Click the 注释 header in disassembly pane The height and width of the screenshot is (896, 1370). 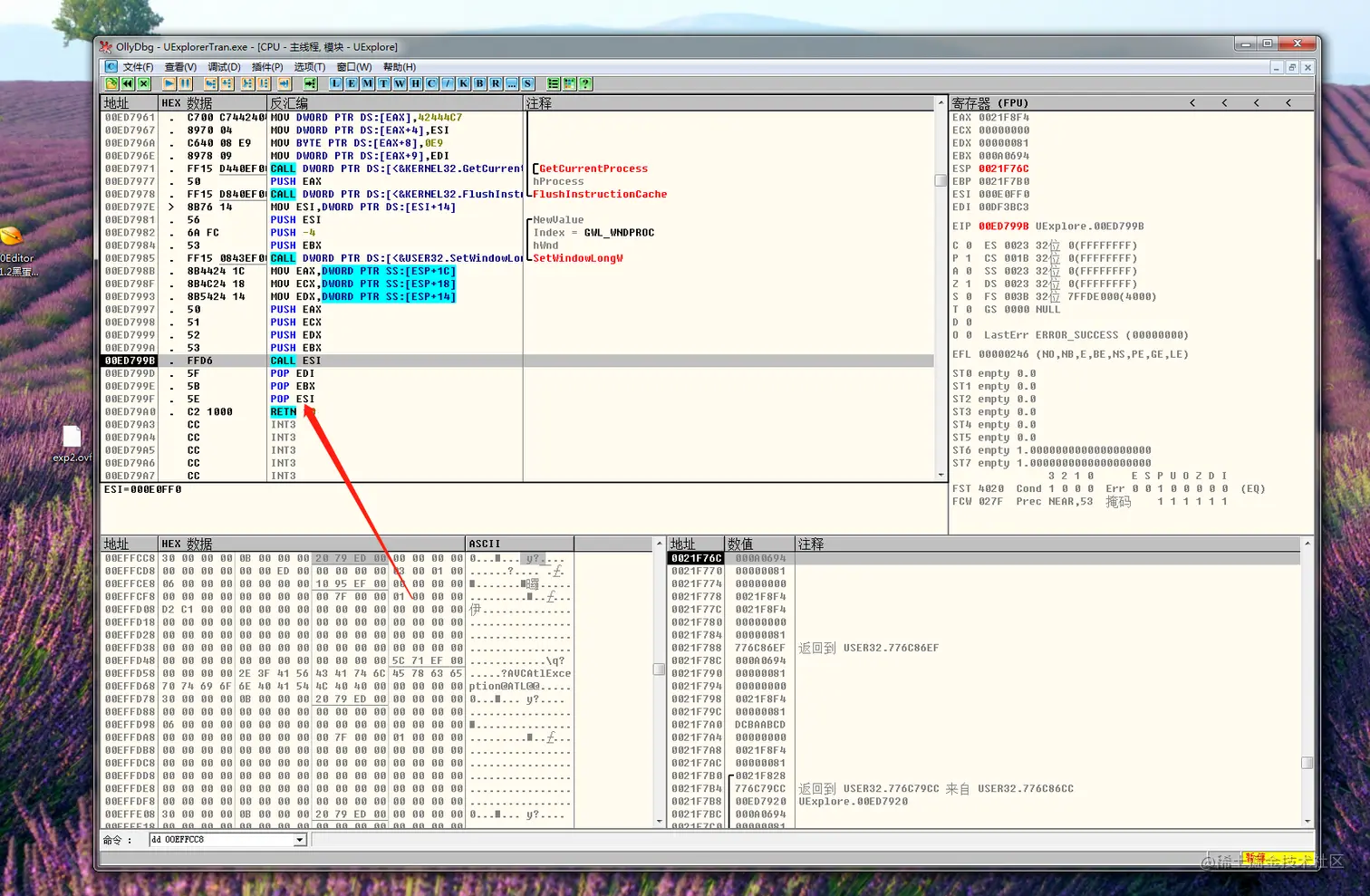click(x=729, y=103)
